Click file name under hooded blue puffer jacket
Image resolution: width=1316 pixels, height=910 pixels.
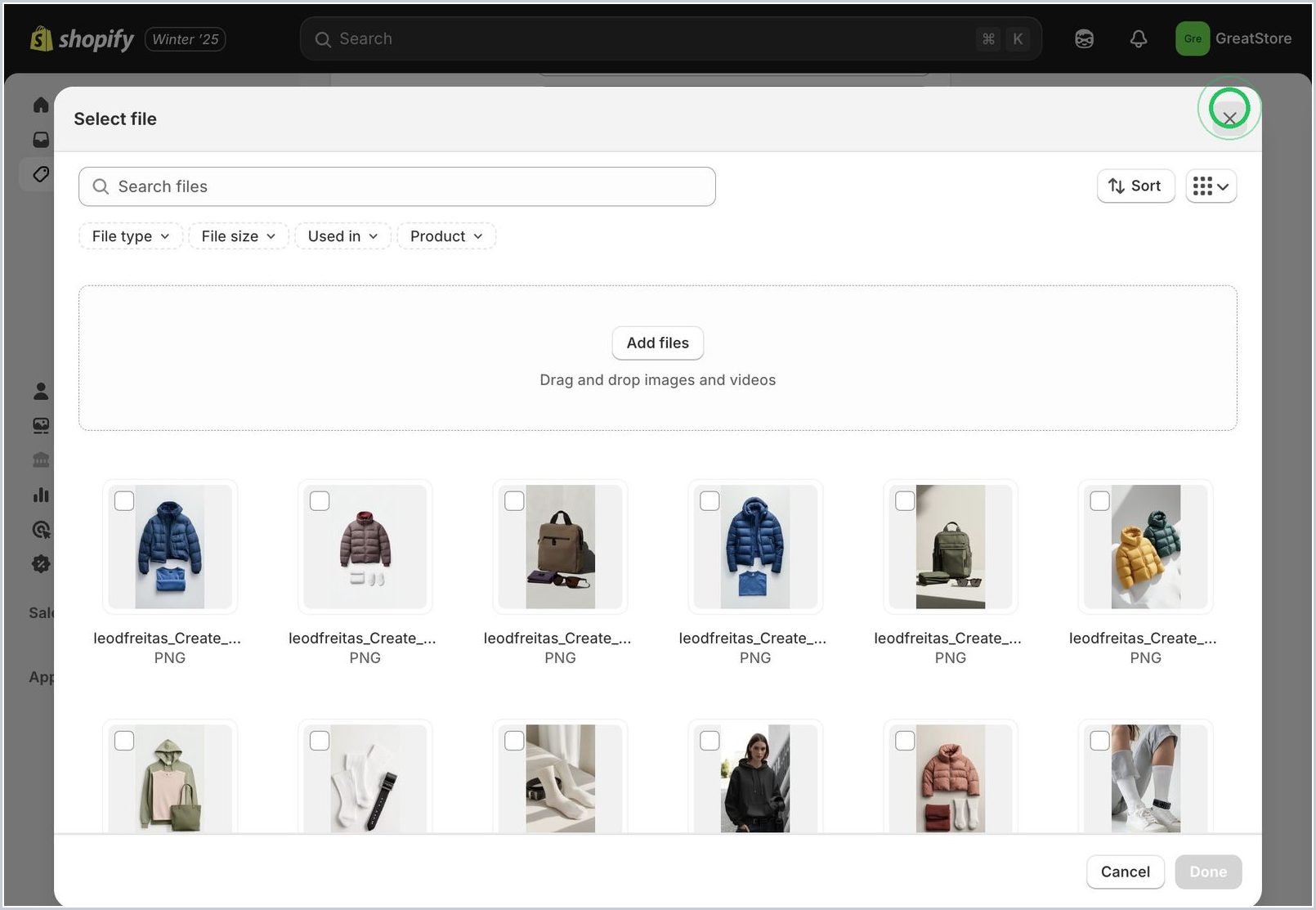pos(753,638)
